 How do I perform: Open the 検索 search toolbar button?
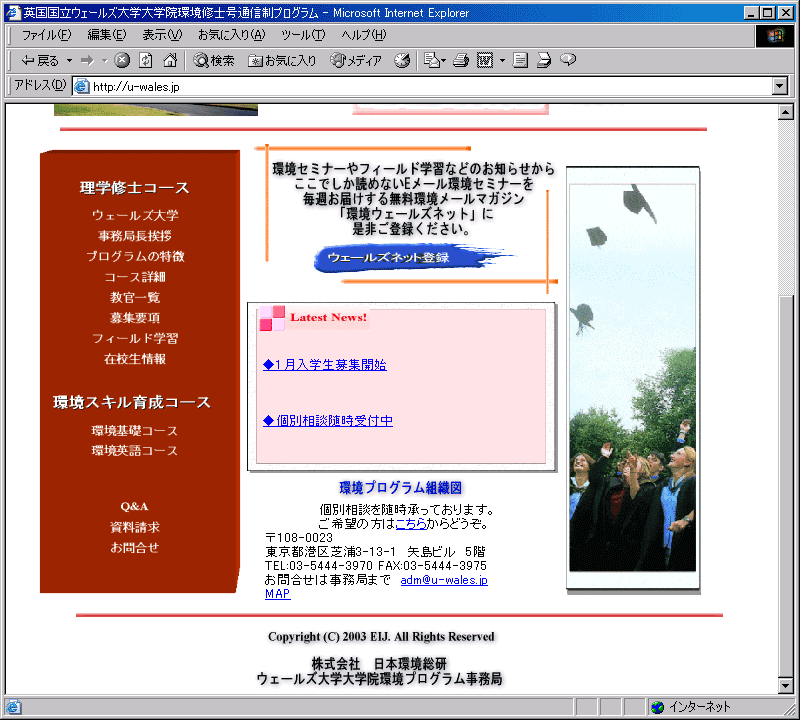[214, 61]
